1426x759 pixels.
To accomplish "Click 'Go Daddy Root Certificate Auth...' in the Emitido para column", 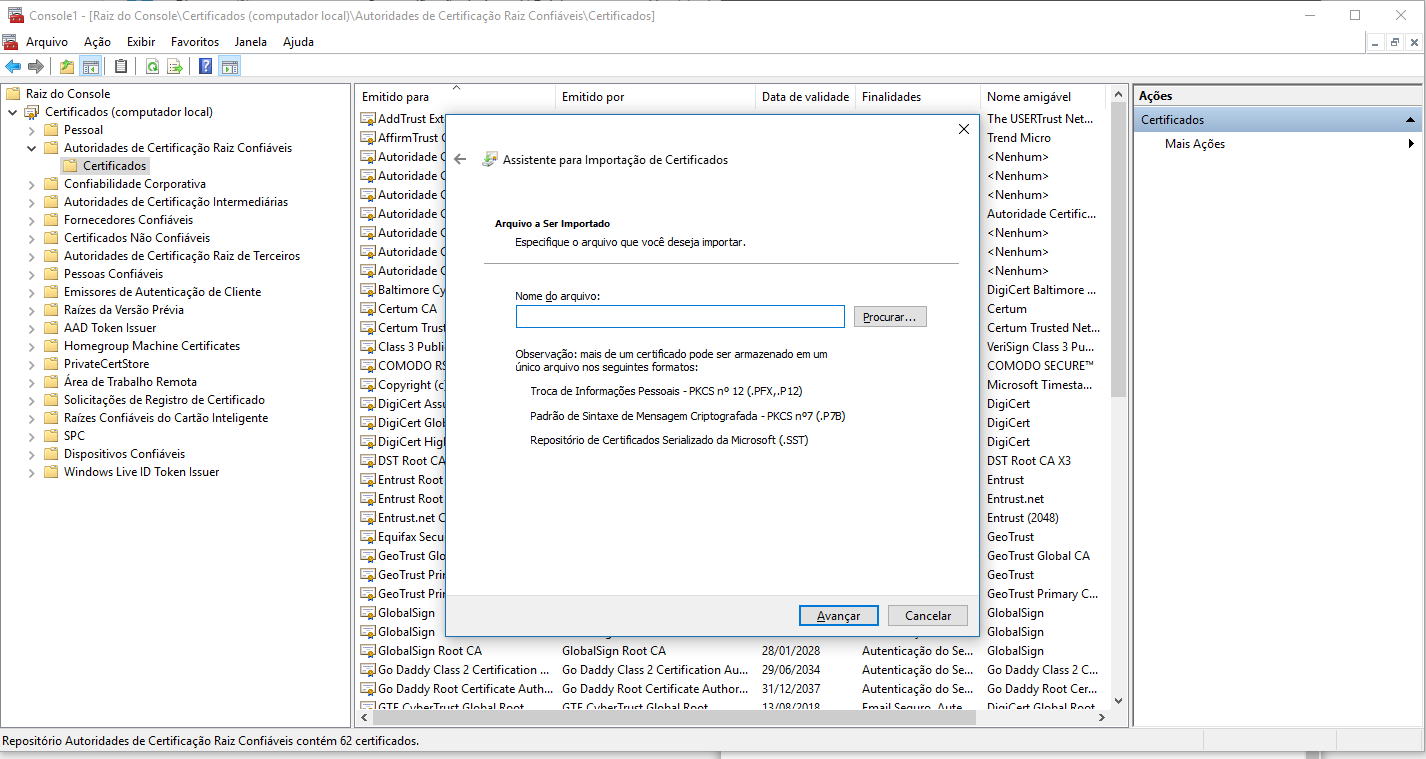I will pos(465,689).
